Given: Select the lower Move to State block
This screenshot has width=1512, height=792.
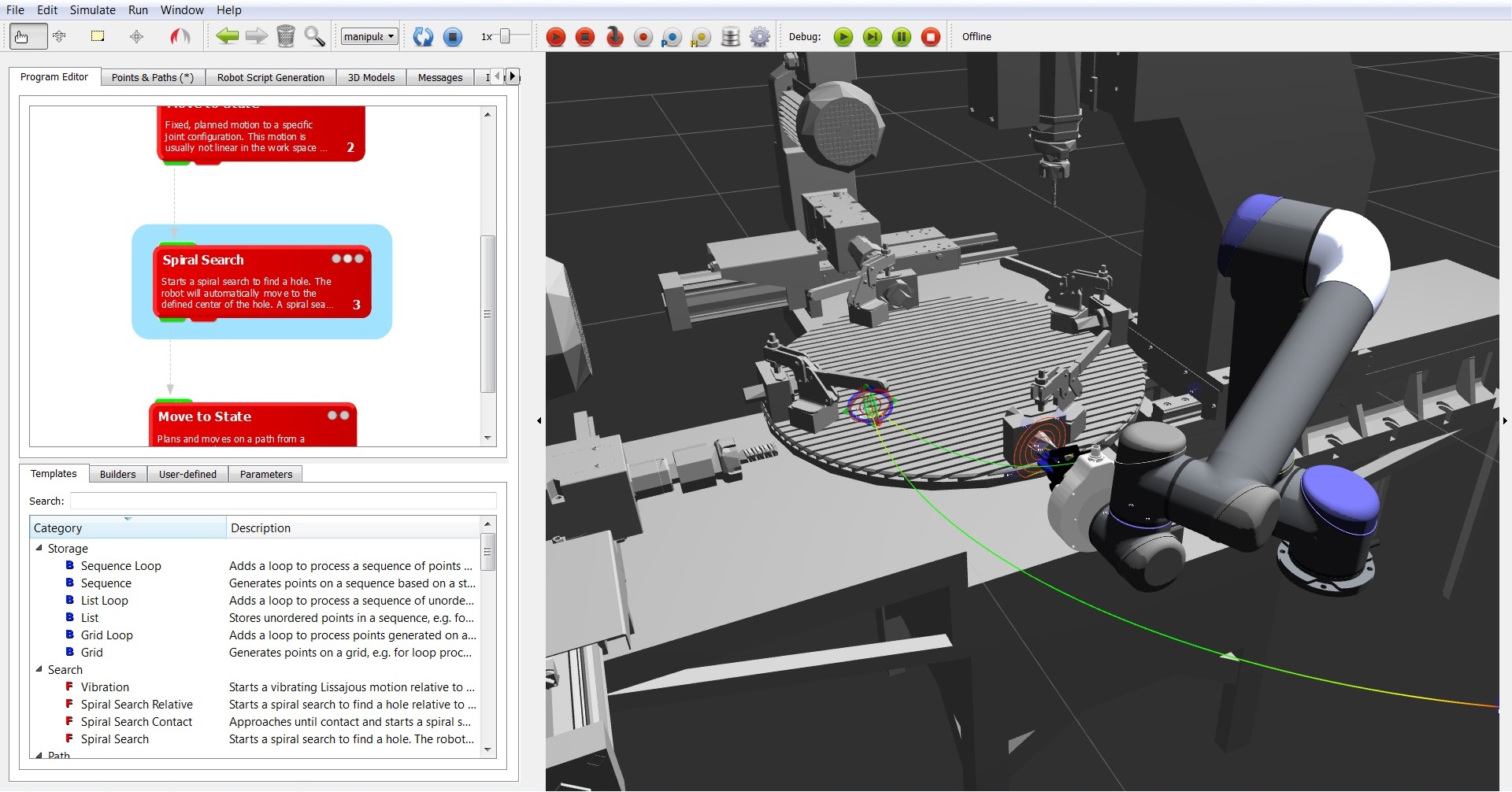Looking at the screenshot, I should point(253,425).
